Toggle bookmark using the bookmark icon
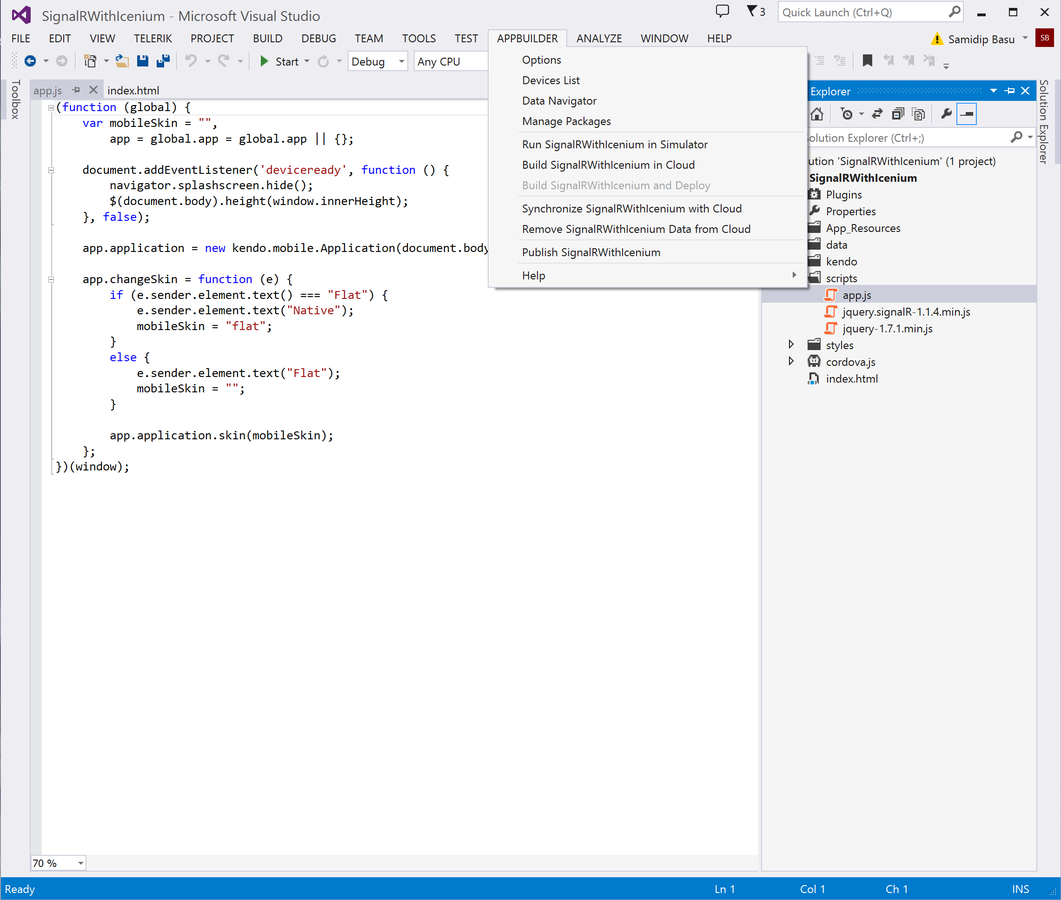 click(867, 62)
